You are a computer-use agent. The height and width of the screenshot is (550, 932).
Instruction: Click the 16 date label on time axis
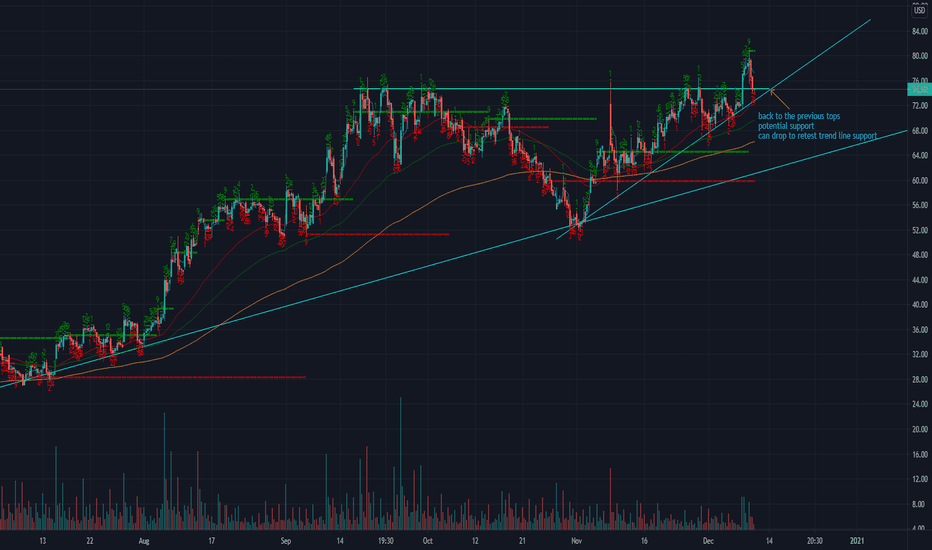pyautogui.click(x=644, y=541)
